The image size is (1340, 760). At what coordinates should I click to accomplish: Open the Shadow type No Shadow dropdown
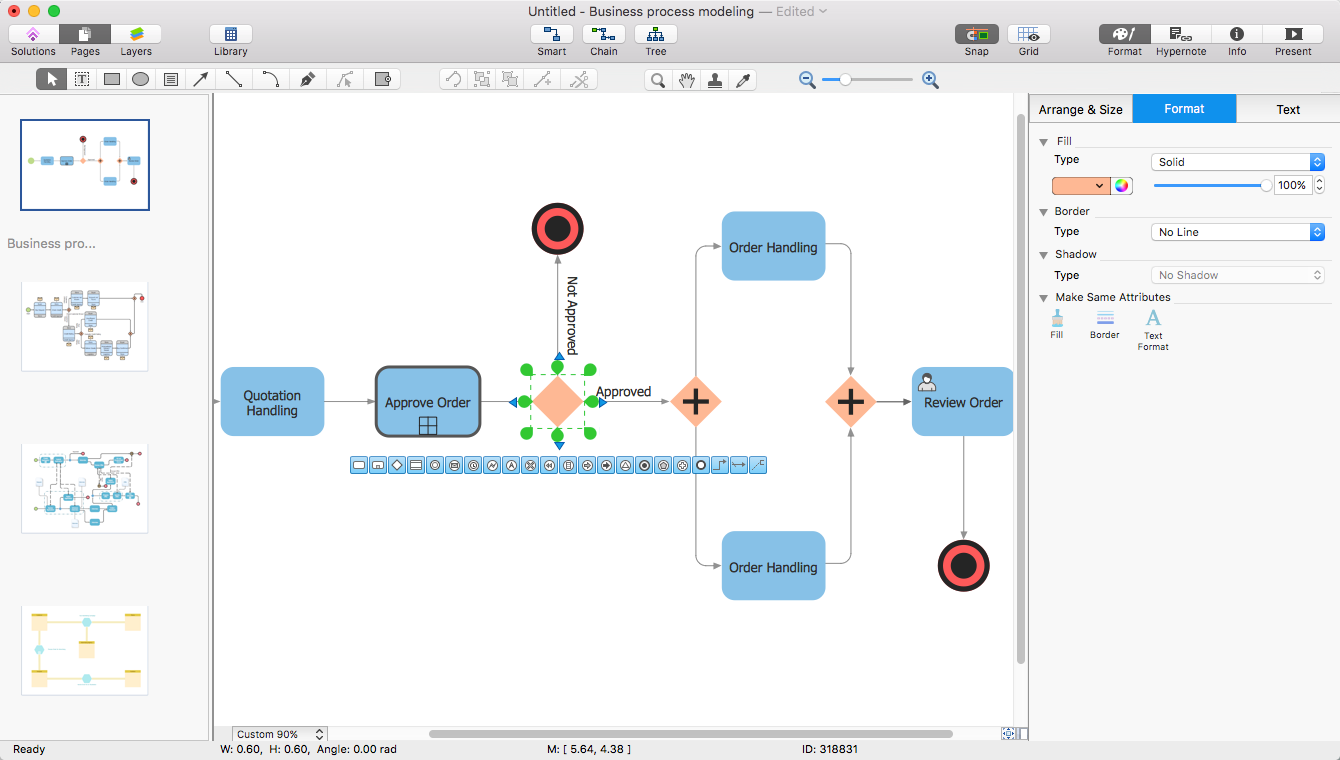point(1238,275)
